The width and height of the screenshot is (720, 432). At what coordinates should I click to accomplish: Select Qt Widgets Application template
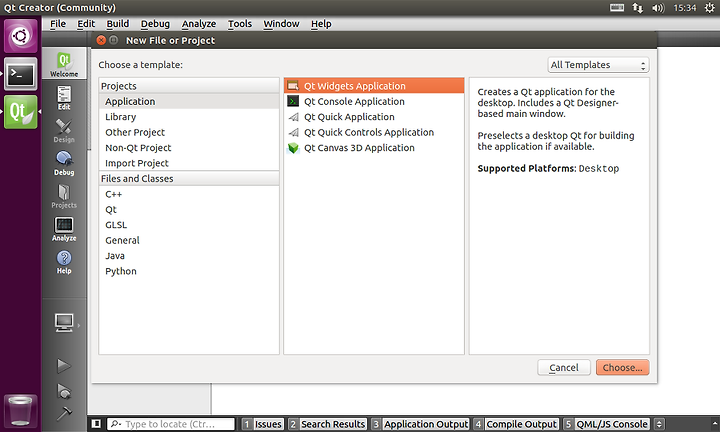click(374, 86)
